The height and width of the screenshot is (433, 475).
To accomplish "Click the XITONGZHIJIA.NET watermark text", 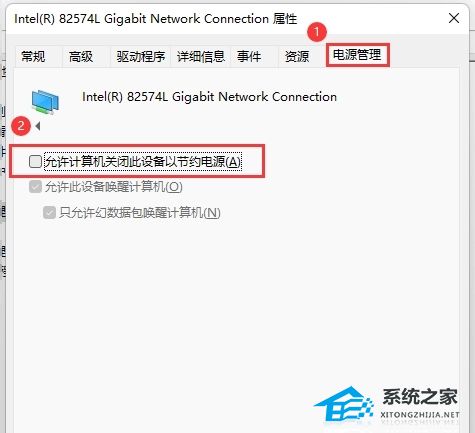I will tap(420, 415).
